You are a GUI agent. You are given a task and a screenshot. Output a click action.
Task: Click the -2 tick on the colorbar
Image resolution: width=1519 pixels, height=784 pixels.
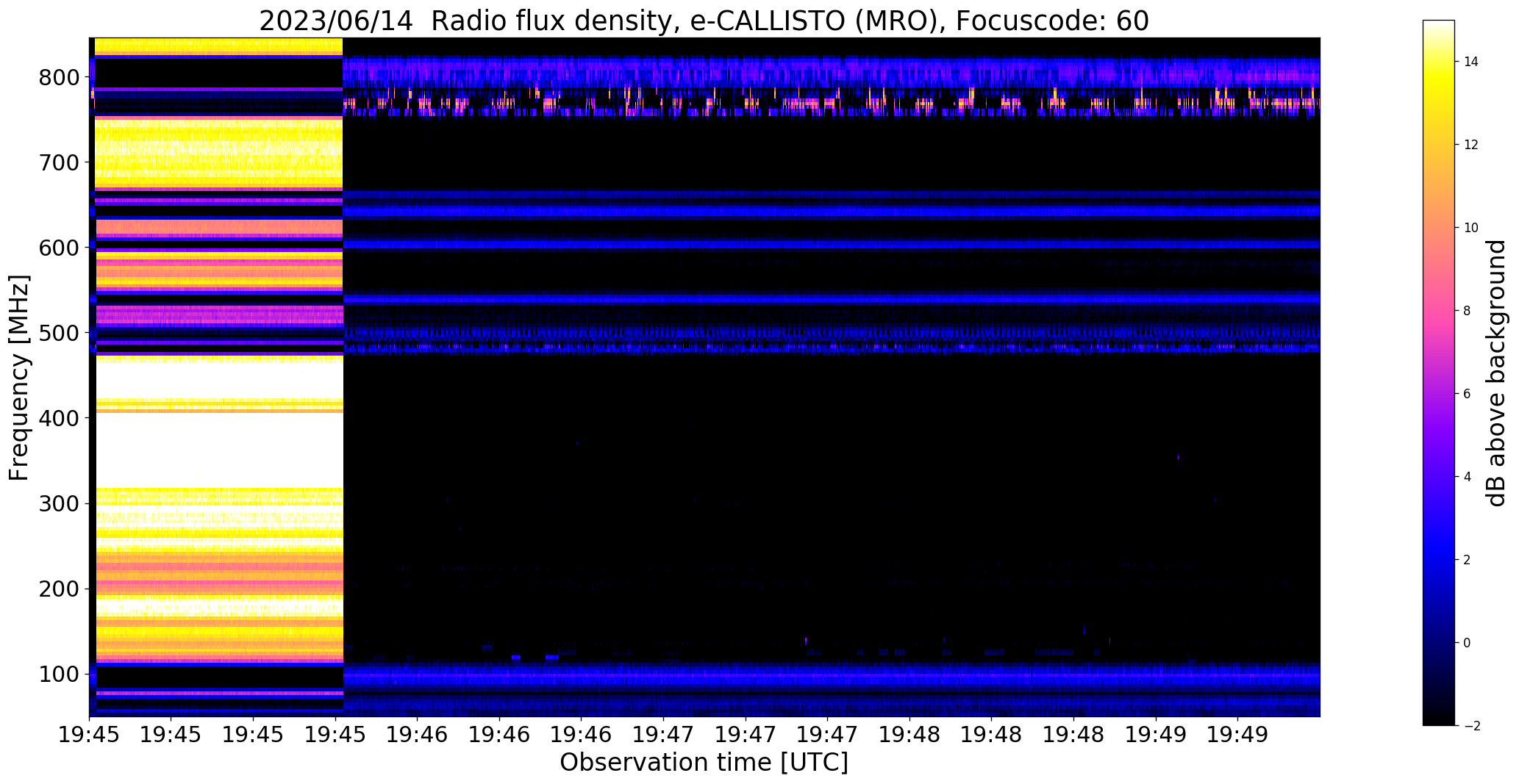coord(1470,726)
